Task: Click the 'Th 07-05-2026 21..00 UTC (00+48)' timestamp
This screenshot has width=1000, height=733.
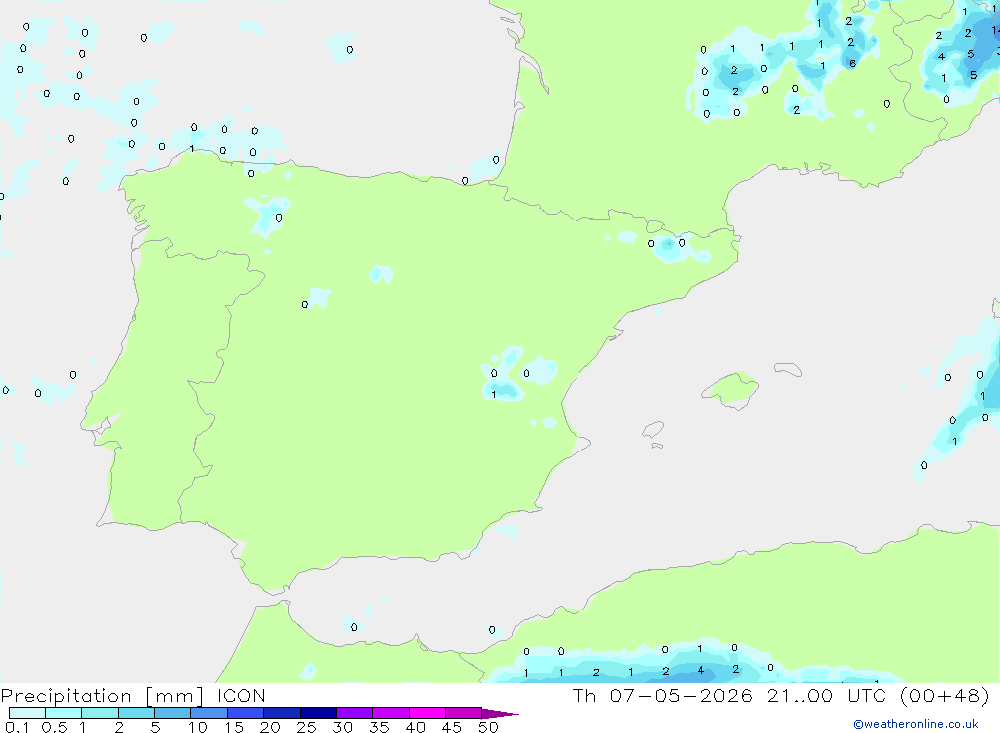Action: point(781,696)
